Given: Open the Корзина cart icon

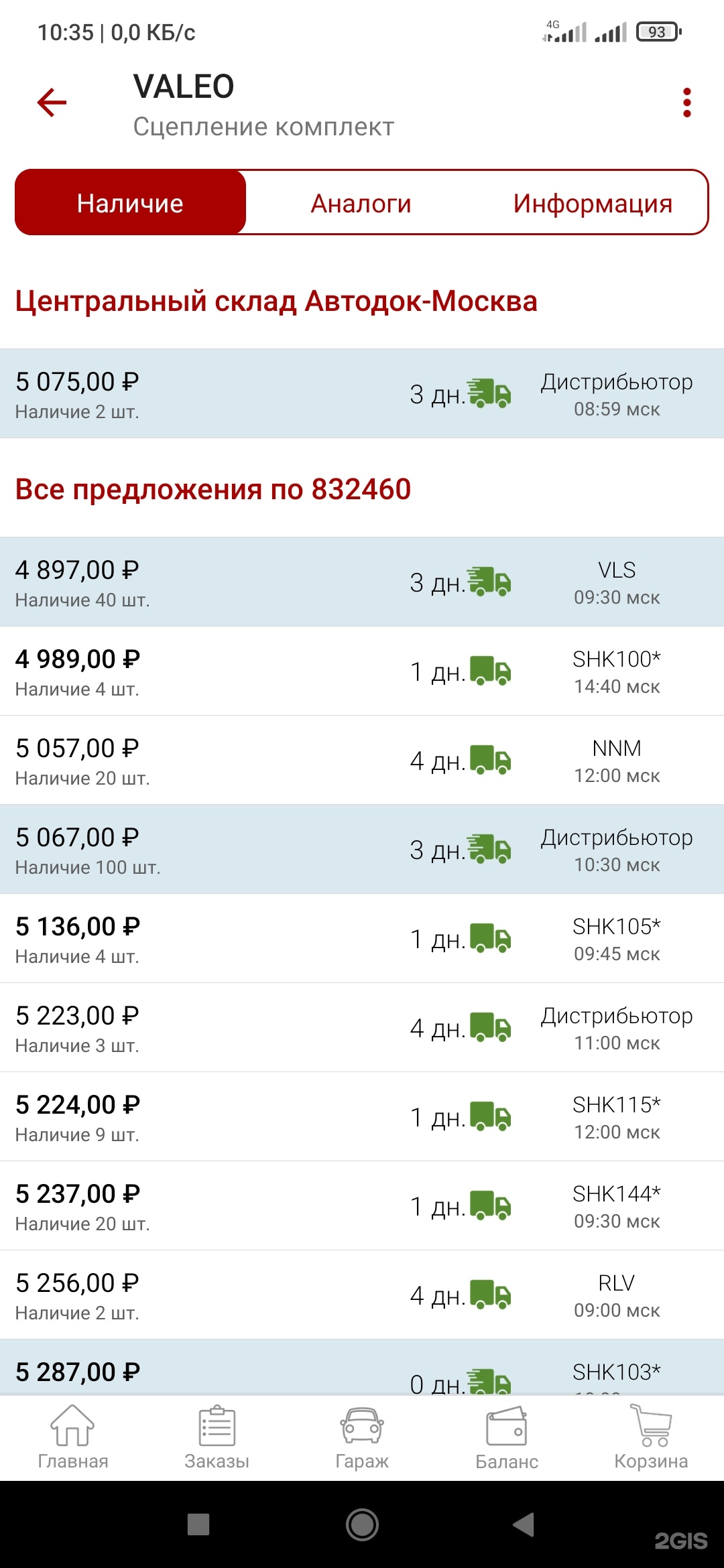Looking at the screenshot, I should [651, 1437].
